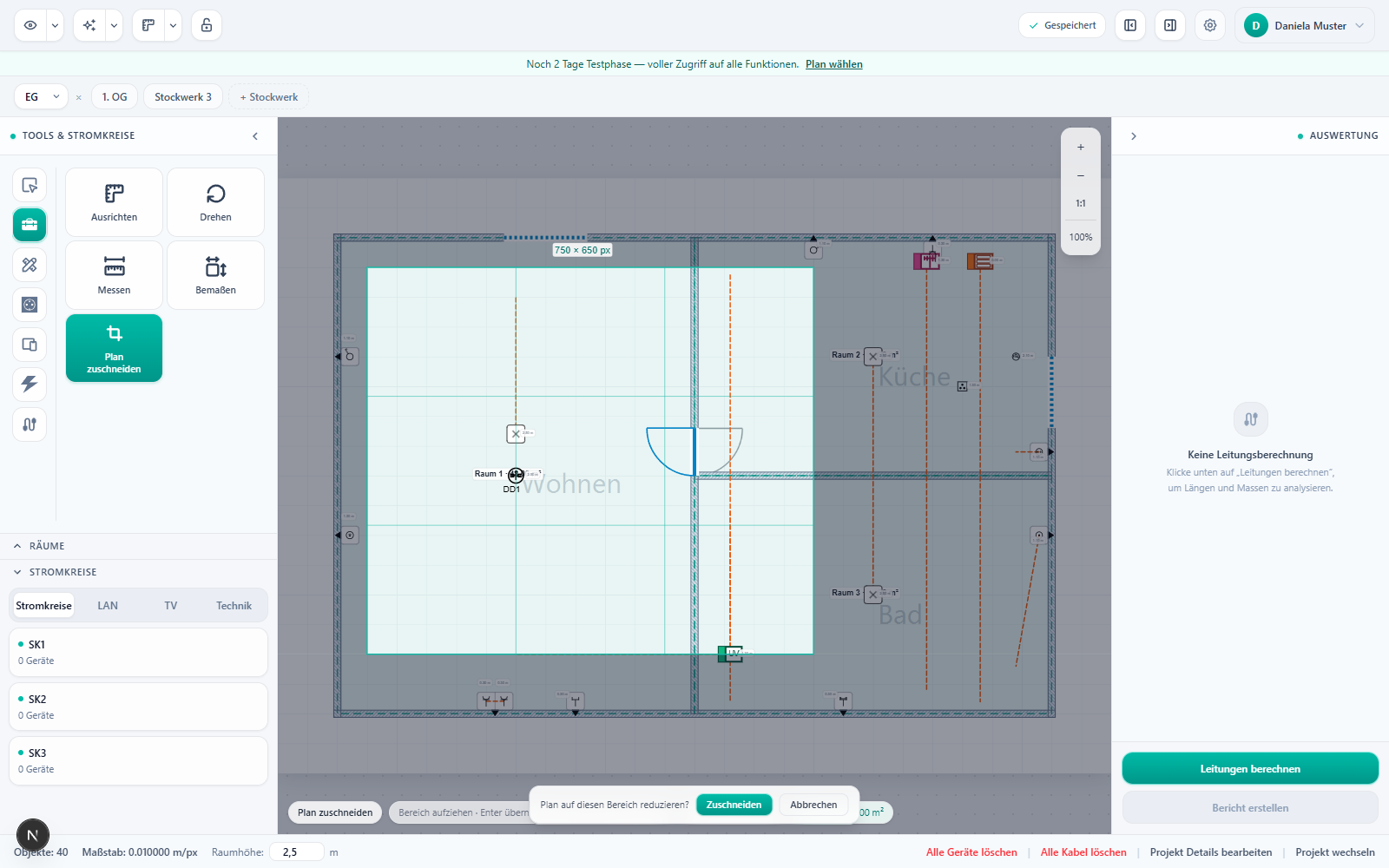Screen dimensions: 1389x868
Task: Choose the Ausrichten tool
Action: pyautogui.click(x=114, y=202)
